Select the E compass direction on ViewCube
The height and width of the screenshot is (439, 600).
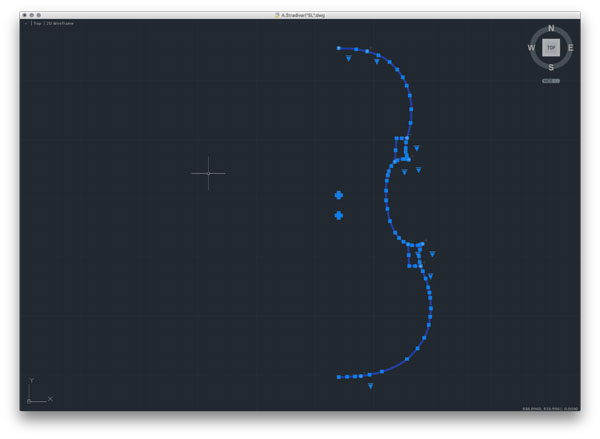click(571, 47)
